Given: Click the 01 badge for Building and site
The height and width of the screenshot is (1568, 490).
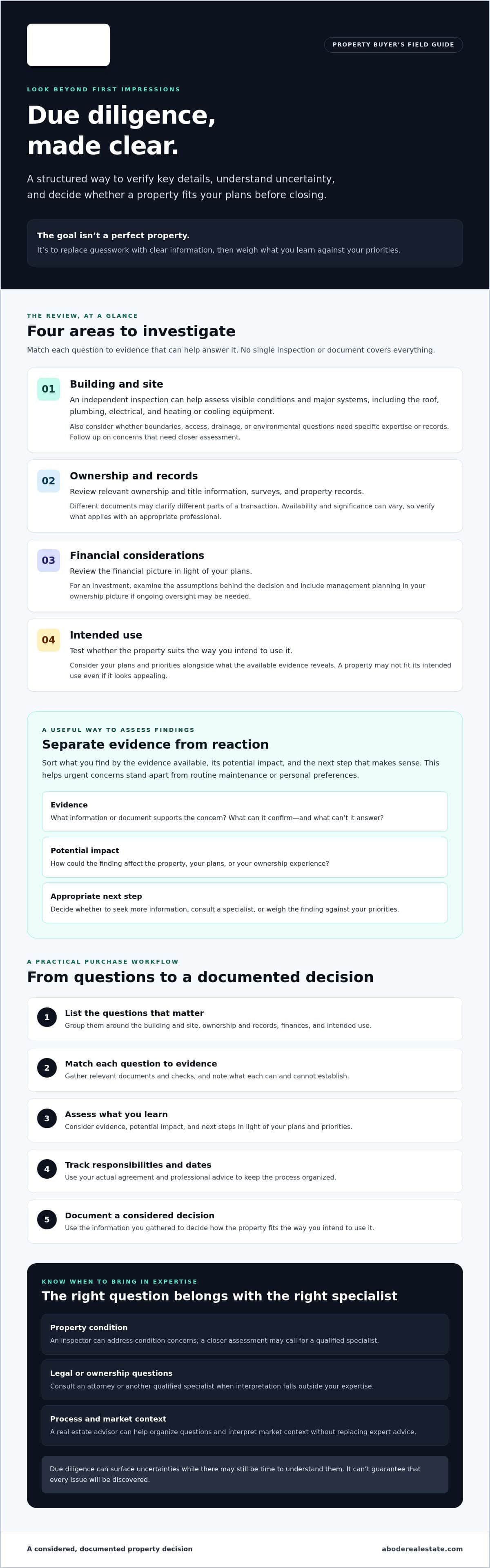Looking at the screenshot, I should coord(48,389).
